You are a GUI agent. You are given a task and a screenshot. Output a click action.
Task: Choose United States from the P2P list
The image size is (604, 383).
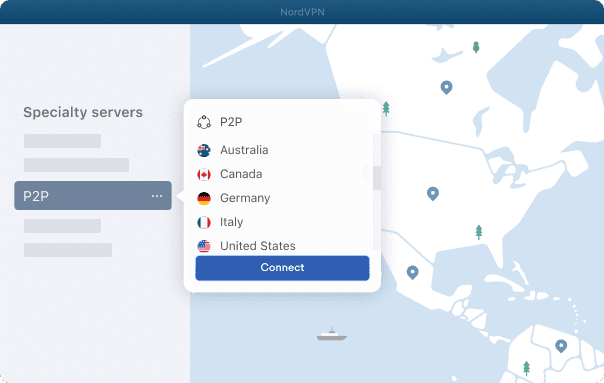[x=258, y=246]
